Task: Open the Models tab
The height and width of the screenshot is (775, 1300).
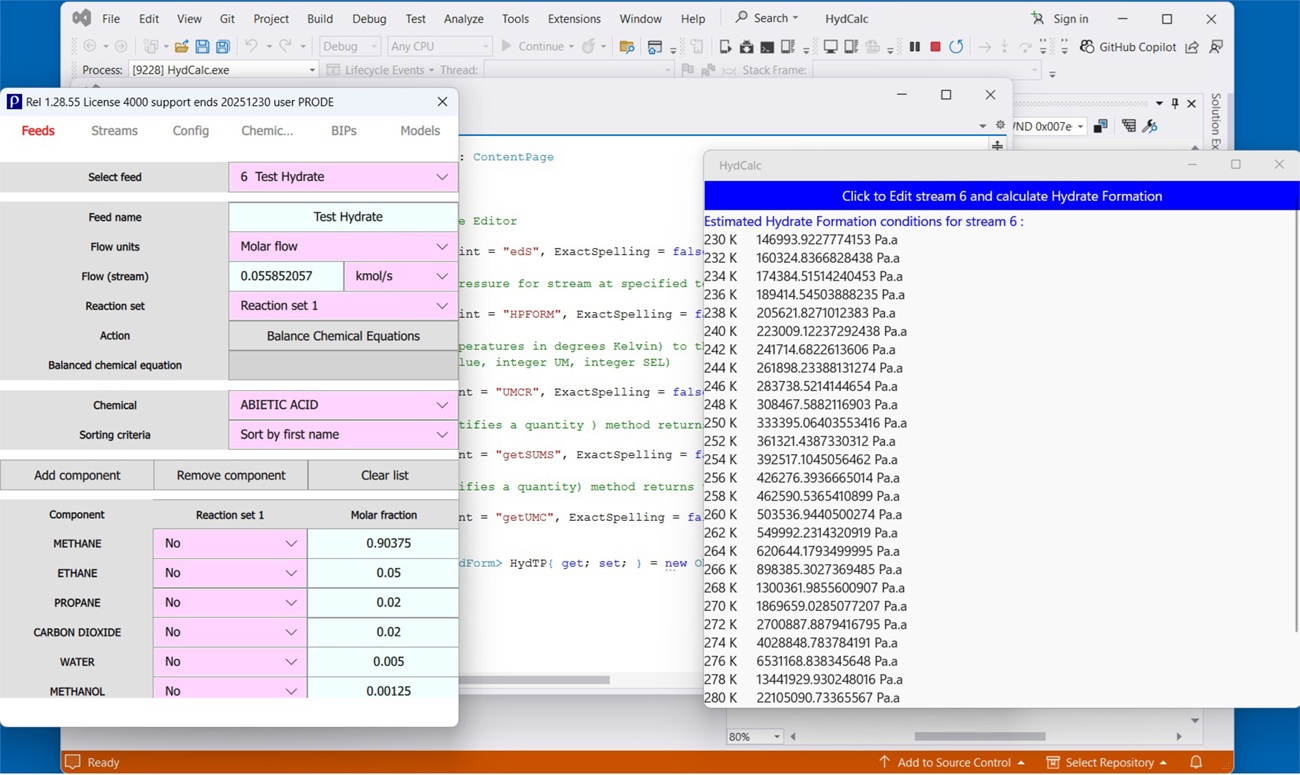Action: point(420,131)
